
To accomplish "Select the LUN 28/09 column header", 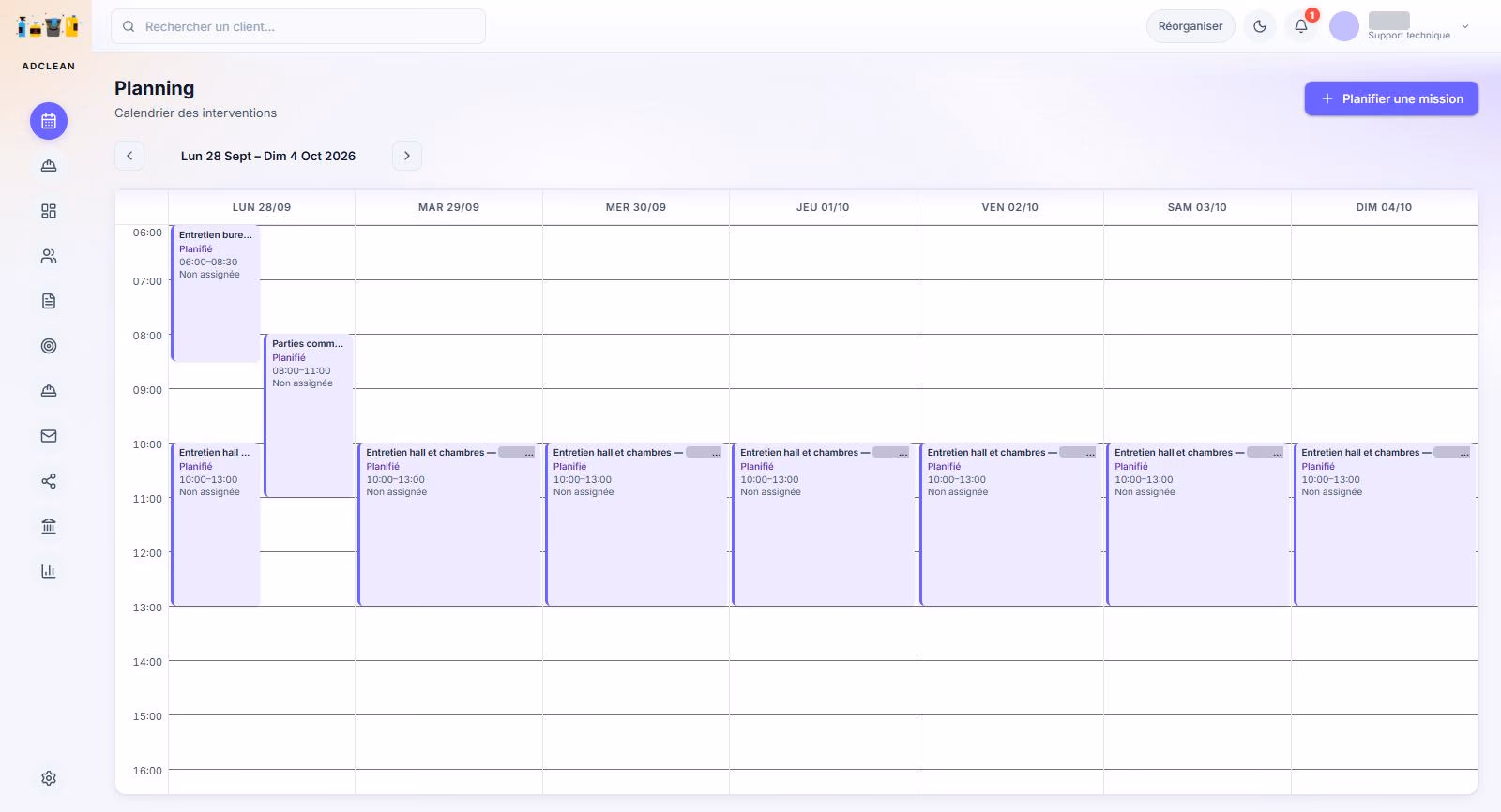I will click(262, 207).
